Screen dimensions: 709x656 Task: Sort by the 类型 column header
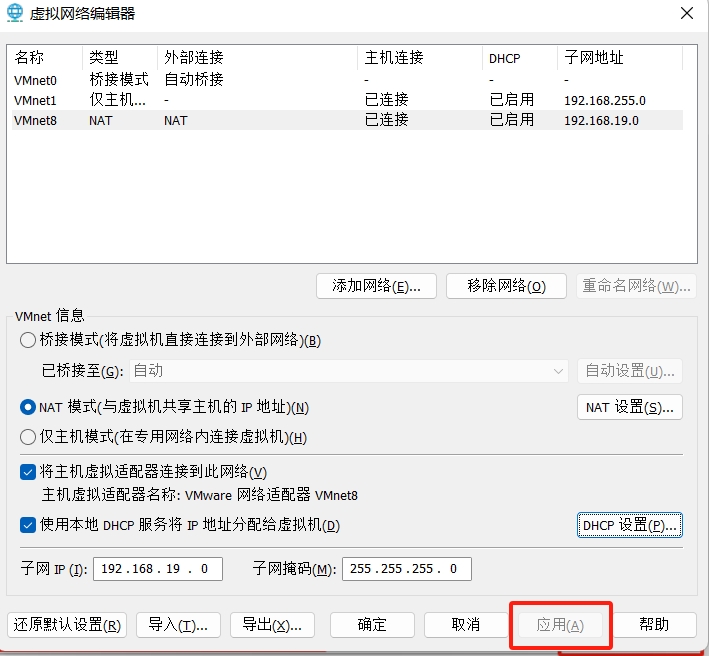pos(120,57)
